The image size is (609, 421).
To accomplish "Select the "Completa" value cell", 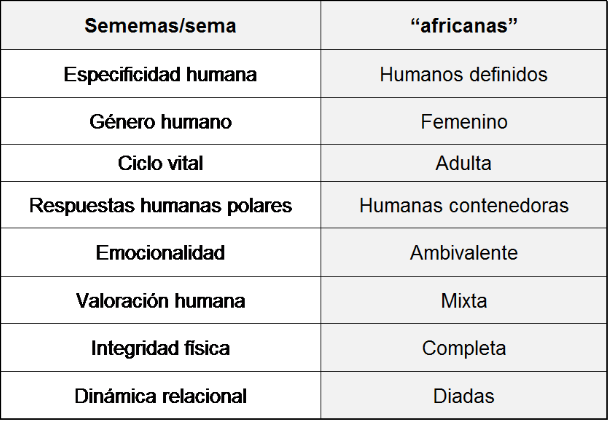I will click(463, 348).
